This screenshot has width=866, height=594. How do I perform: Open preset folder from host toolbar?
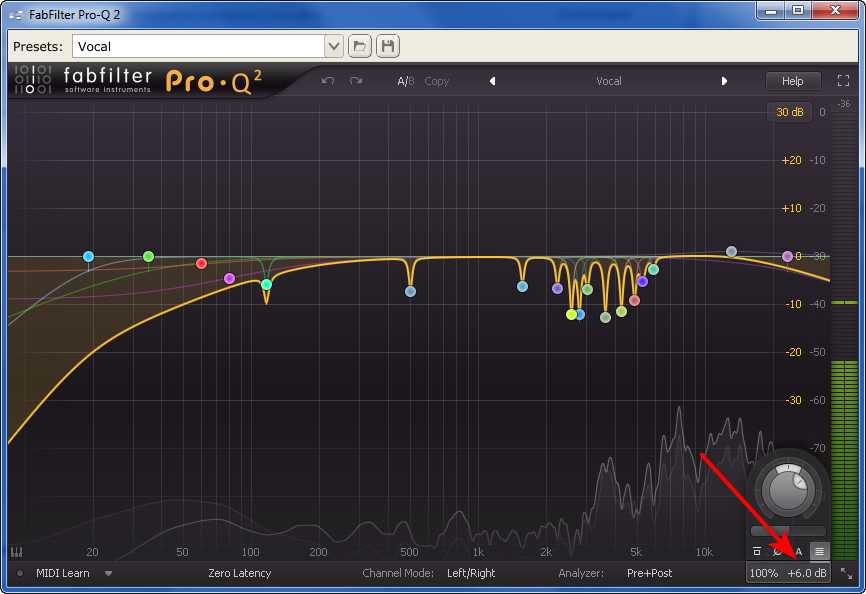tap(360, 46)
